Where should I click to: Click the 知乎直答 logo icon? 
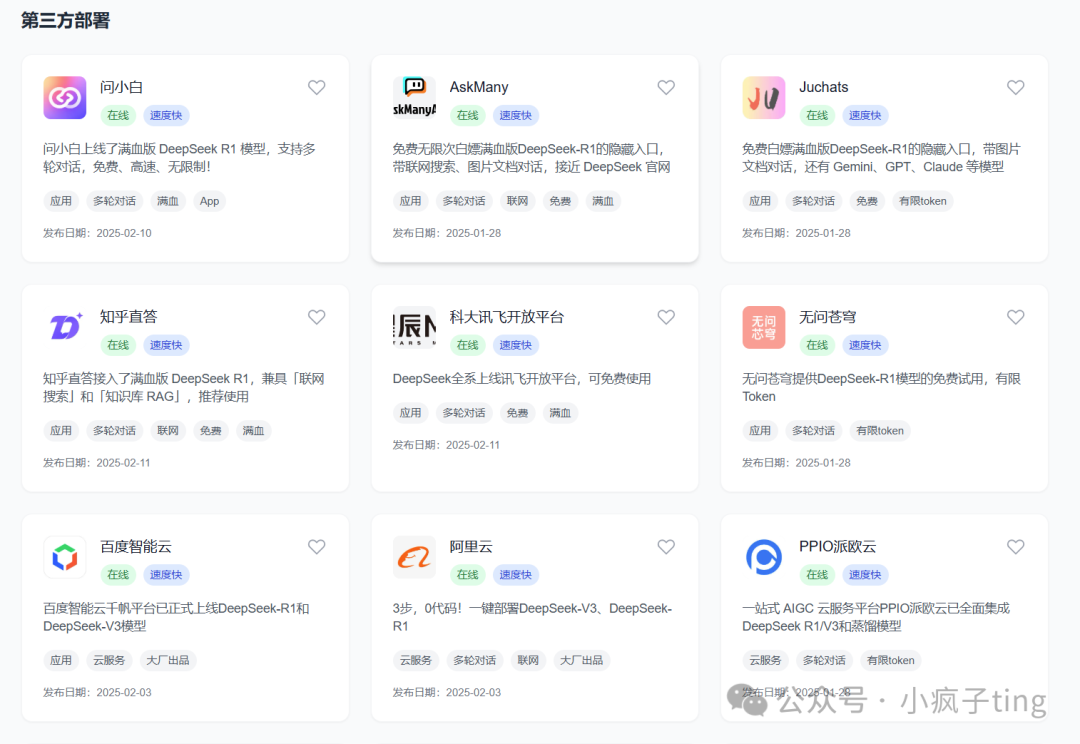tap(65, 327)
